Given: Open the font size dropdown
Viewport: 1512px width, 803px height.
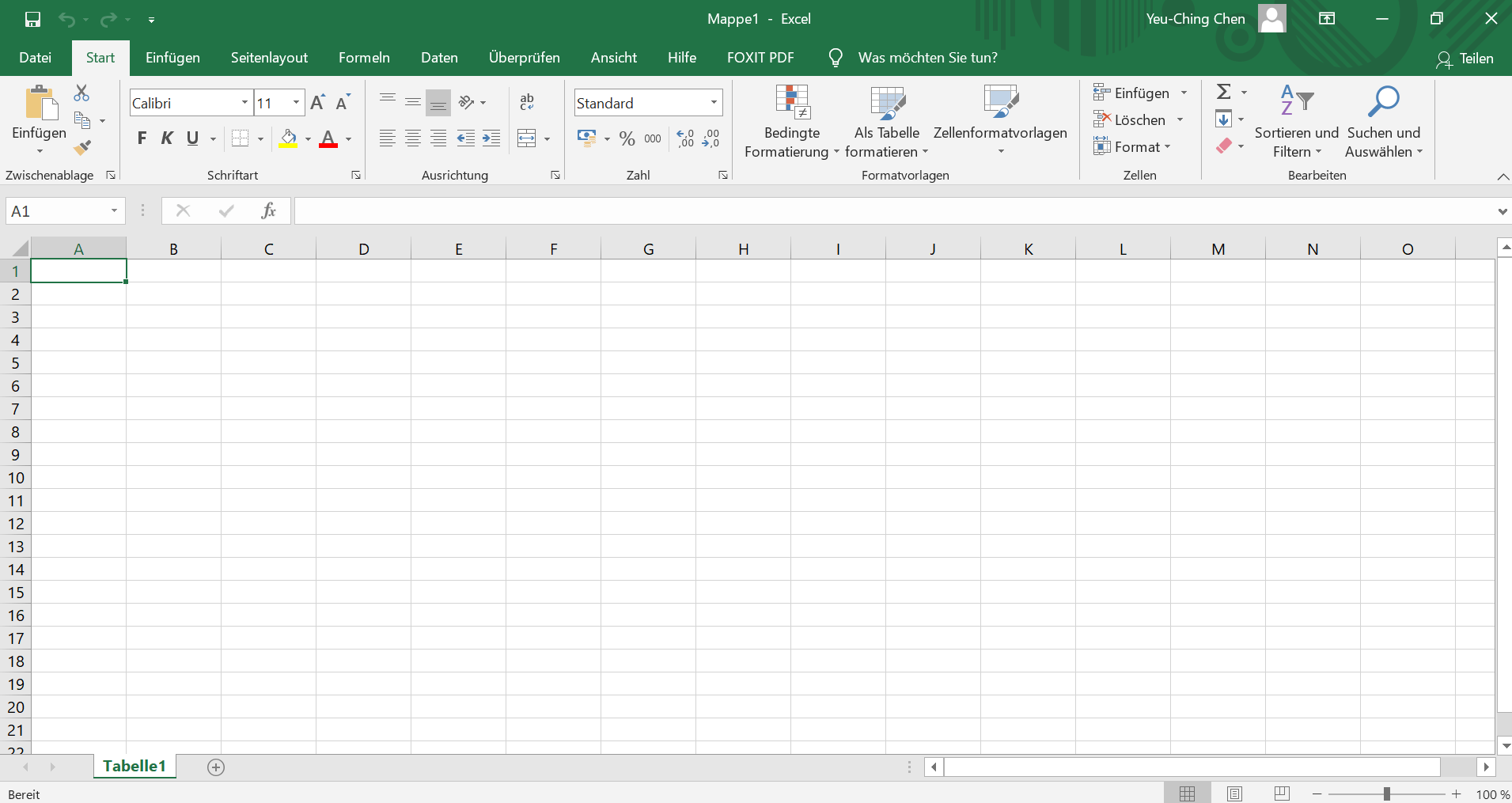Looking at the screenshot, I should click(x=296, y=103).
